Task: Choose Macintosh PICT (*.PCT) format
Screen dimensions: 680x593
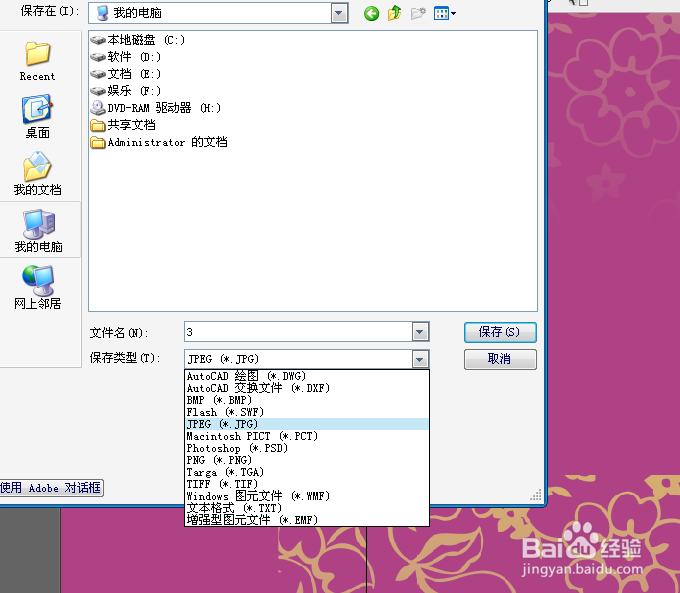Action: tap(307, 436)
